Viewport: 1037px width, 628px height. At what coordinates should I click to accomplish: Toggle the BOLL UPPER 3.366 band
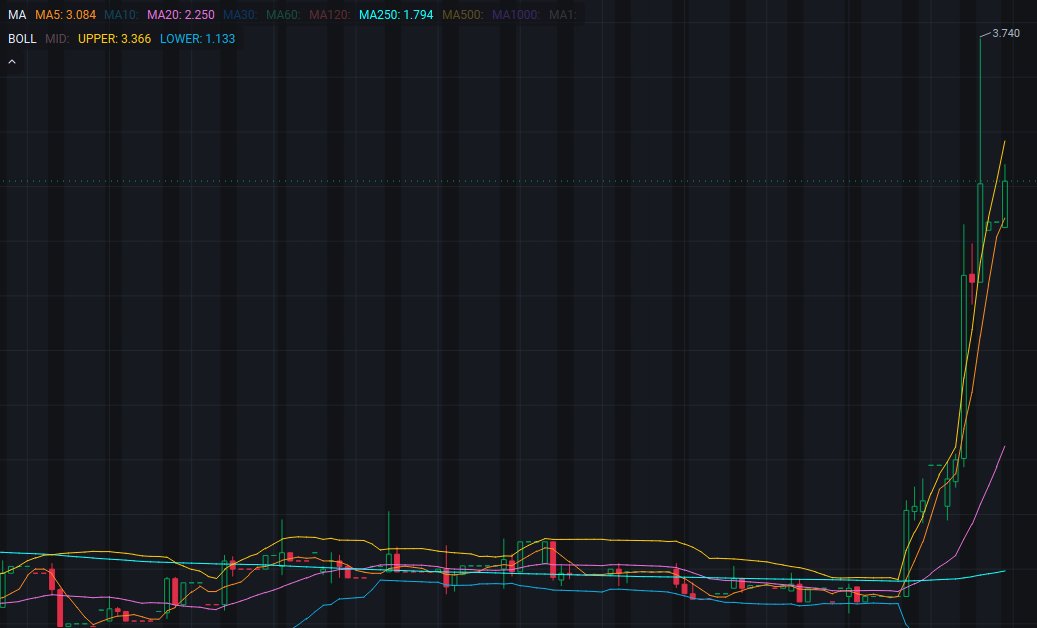[x=114, y=38]
